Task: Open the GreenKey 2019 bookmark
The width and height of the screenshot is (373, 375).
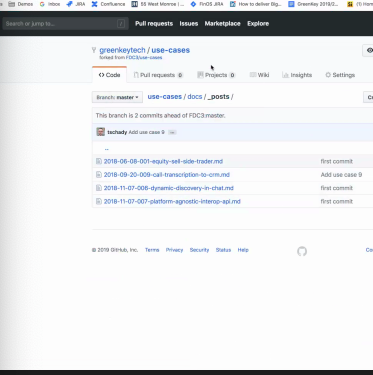Action: (314, 4)
